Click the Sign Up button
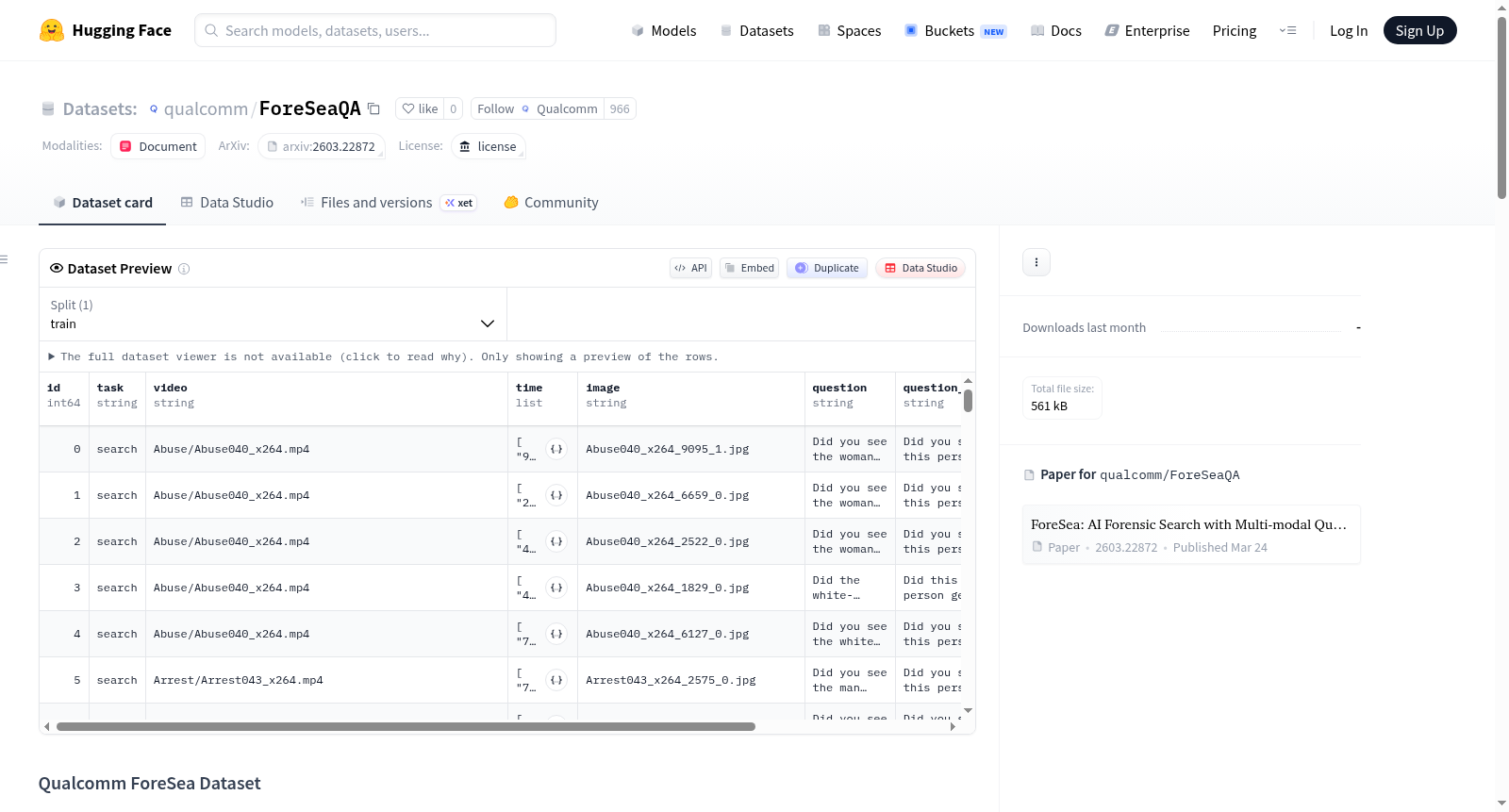This screenshot has height=812, width=1509. [1420, 30]
